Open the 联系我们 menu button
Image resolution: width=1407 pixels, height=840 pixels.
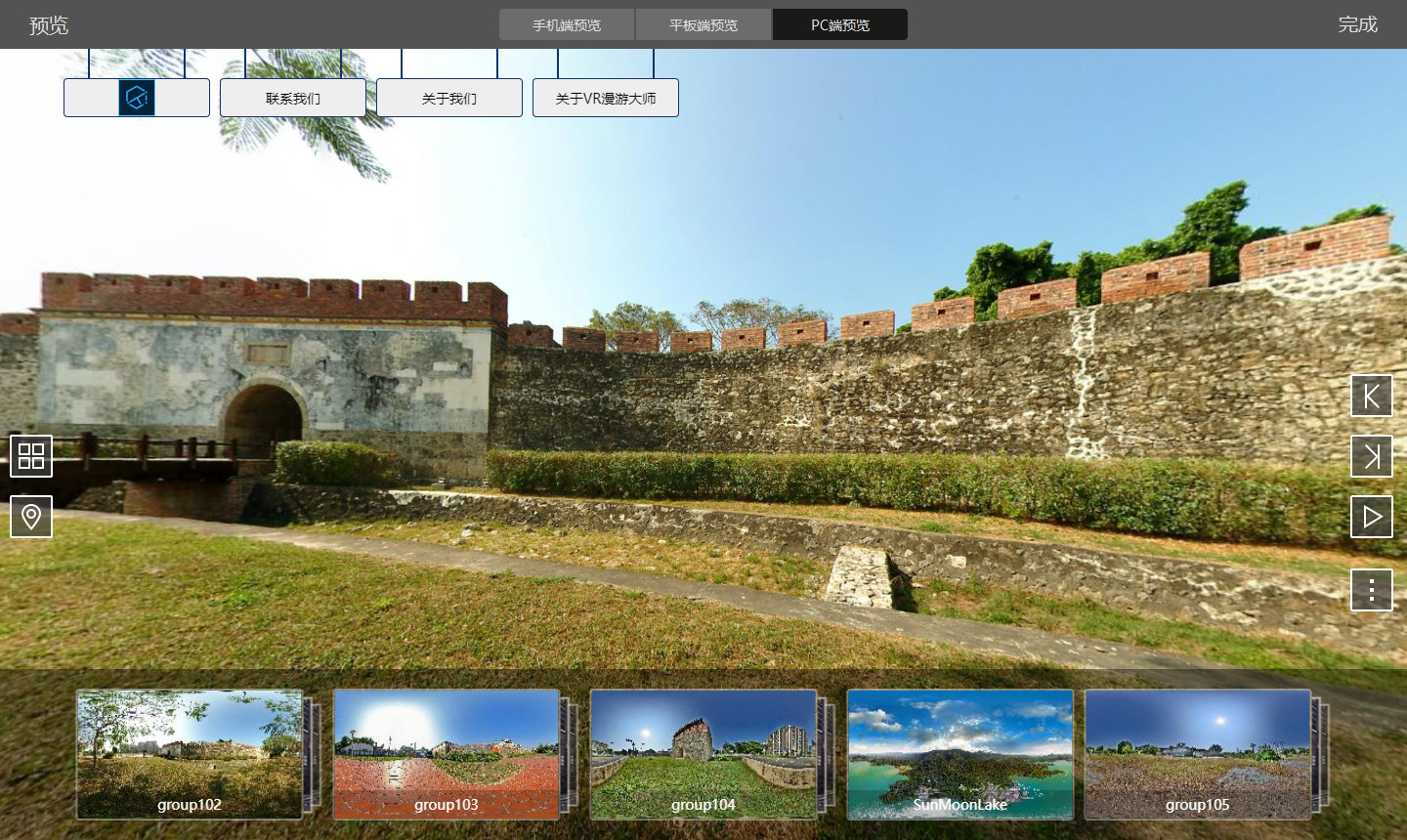(293, 98)
